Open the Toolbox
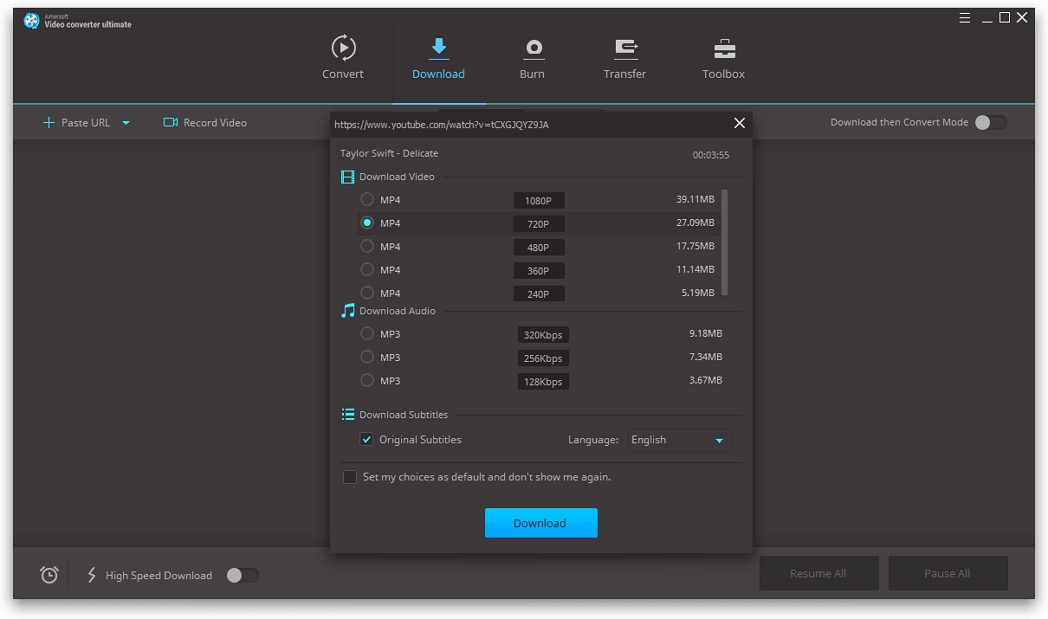The image size is (1048, 619). coord(722,55)
